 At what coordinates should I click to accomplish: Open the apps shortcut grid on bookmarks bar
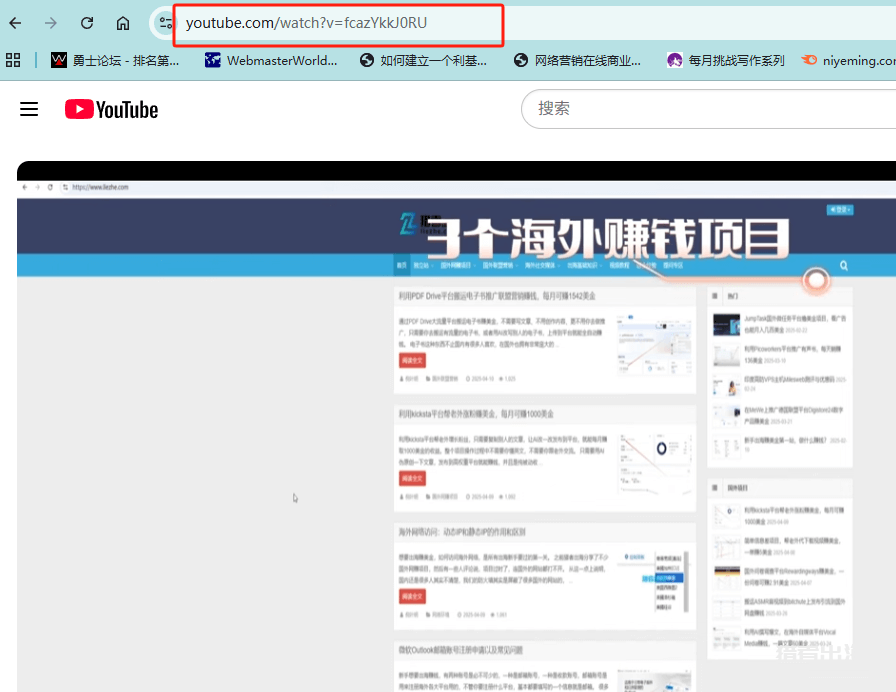click(x=13, y=60)
